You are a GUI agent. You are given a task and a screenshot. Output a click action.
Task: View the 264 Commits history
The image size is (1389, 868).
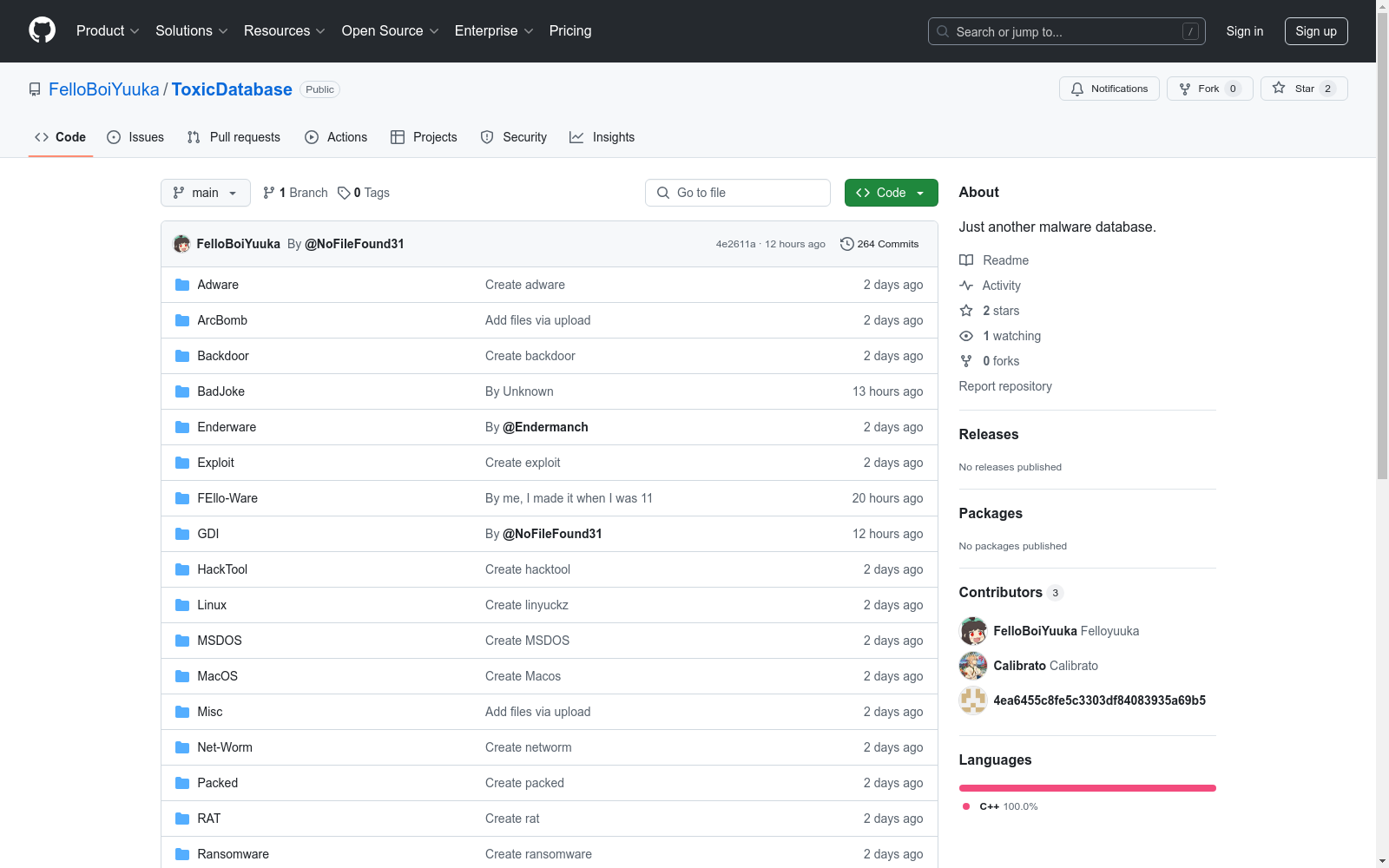879,244
